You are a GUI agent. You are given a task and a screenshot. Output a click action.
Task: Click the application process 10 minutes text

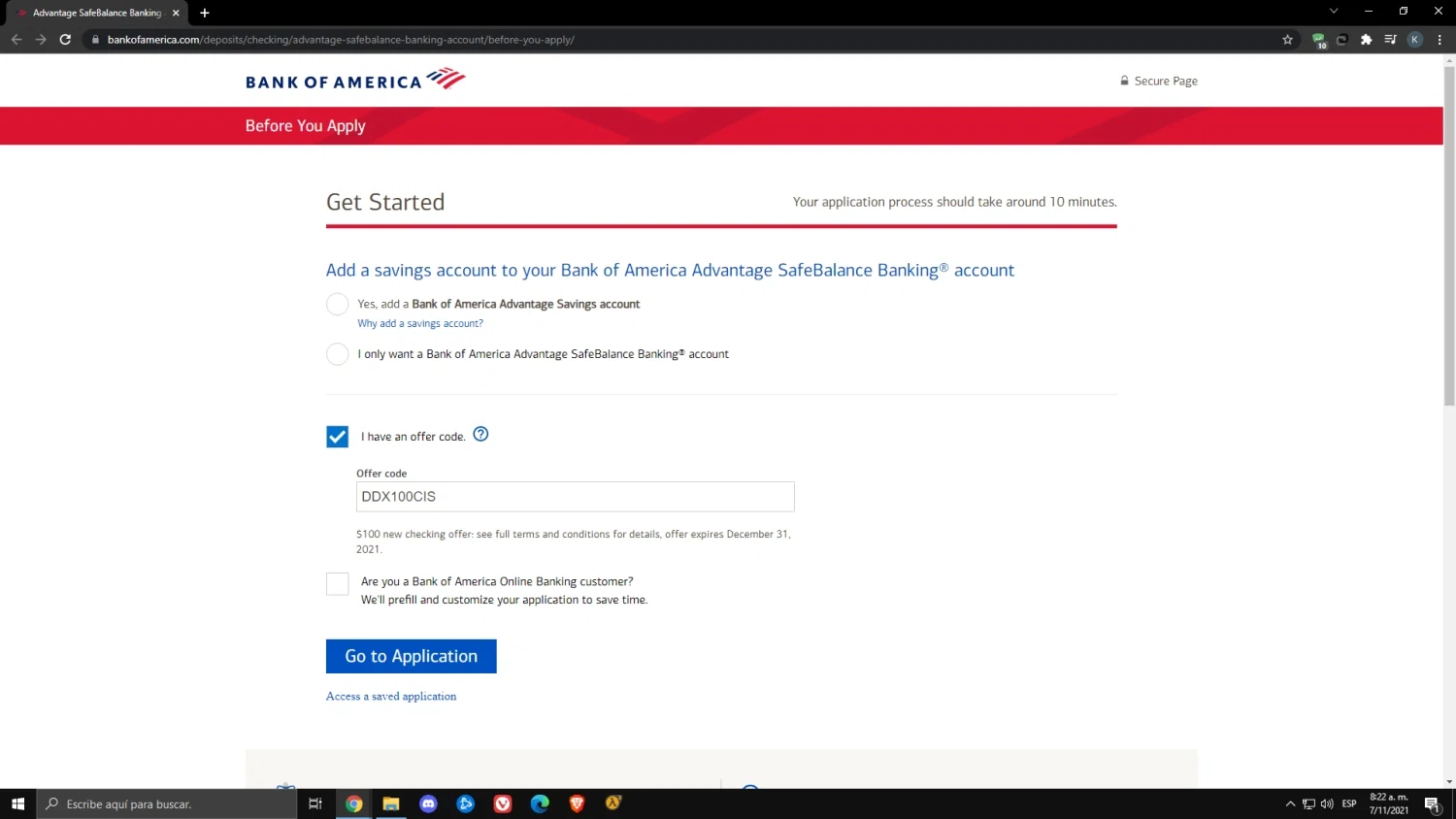pyautogui.click(x=955, y=202)
